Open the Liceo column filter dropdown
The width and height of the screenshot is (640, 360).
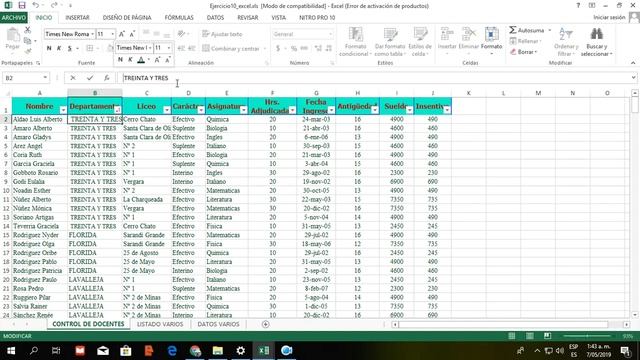pyautogui.click(x=167, y=110)
